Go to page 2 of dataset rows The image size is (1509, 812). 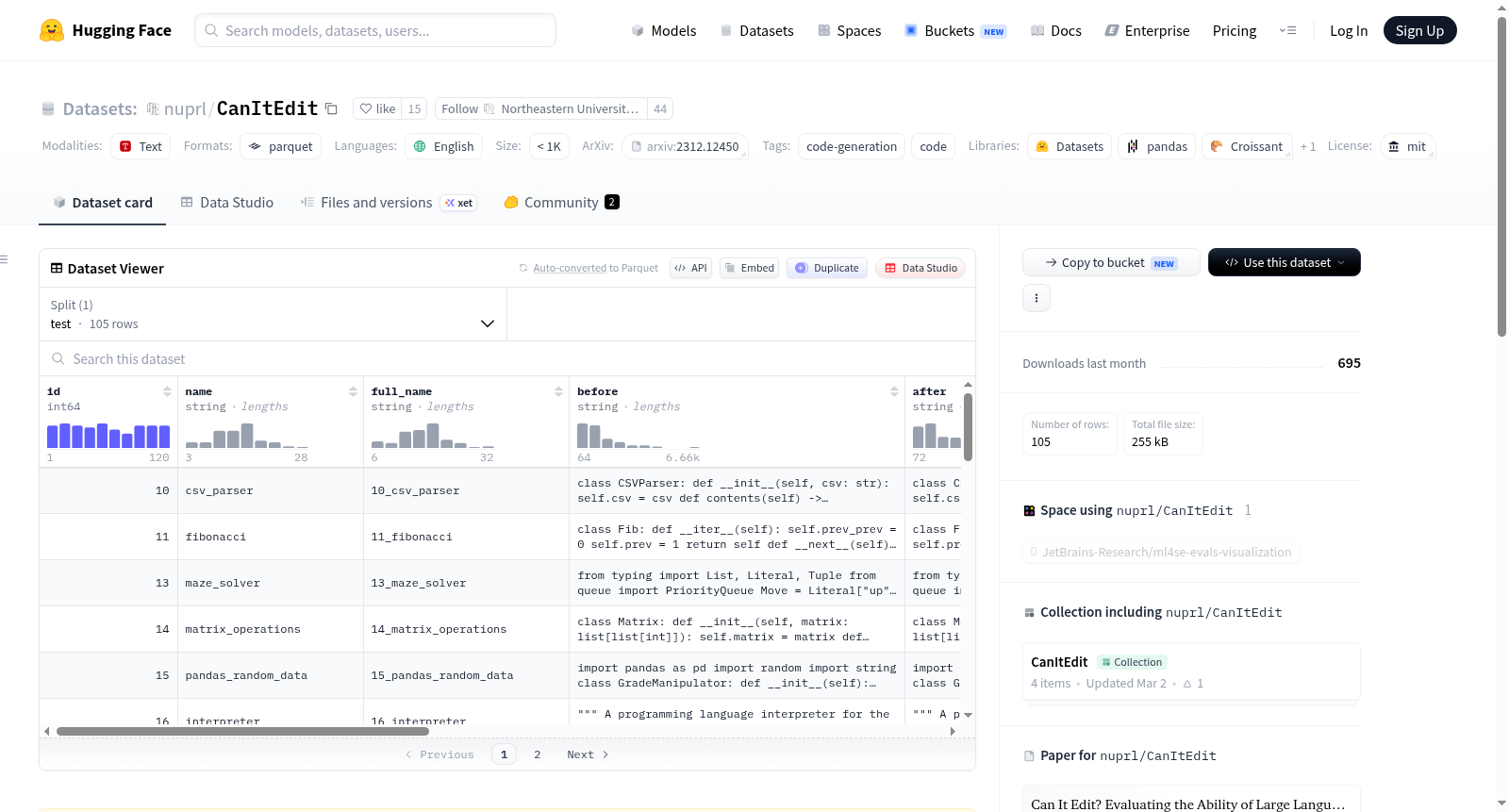tap(538, 754)
